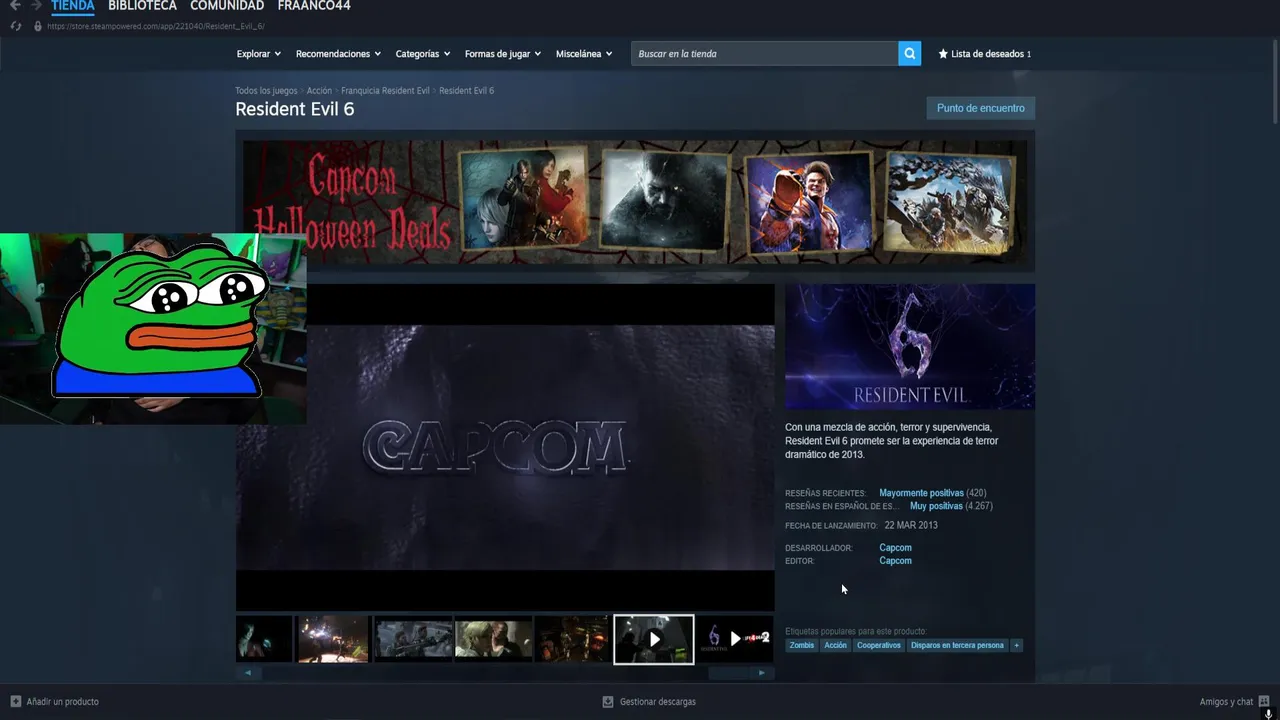Focus the Buscar en la tienda field
Viewport: 1280px width, 720px height.
click(765, 54)
